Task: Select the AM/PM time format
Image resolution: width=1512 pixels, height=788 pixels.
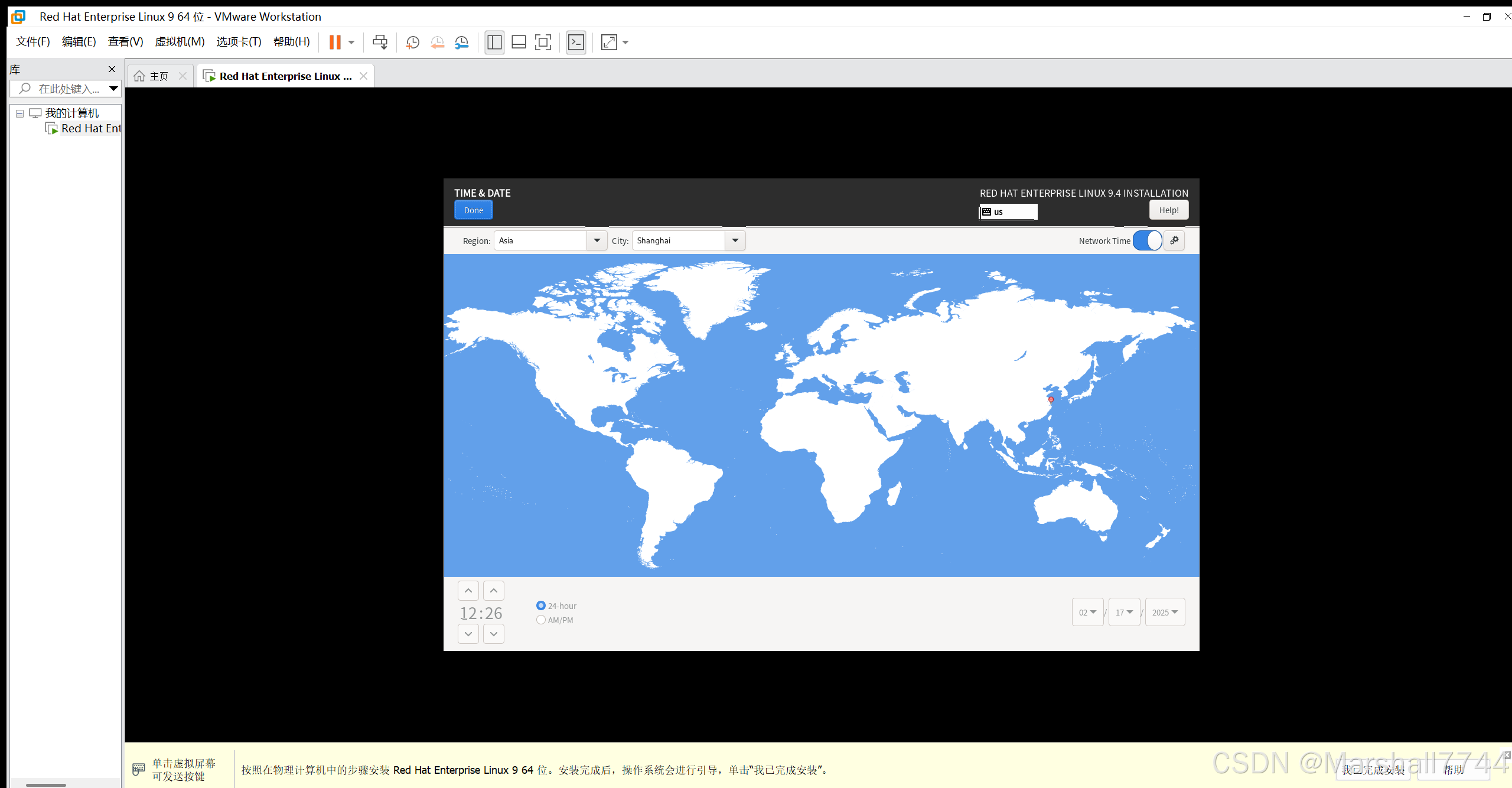Action: [x=541, y=620]
